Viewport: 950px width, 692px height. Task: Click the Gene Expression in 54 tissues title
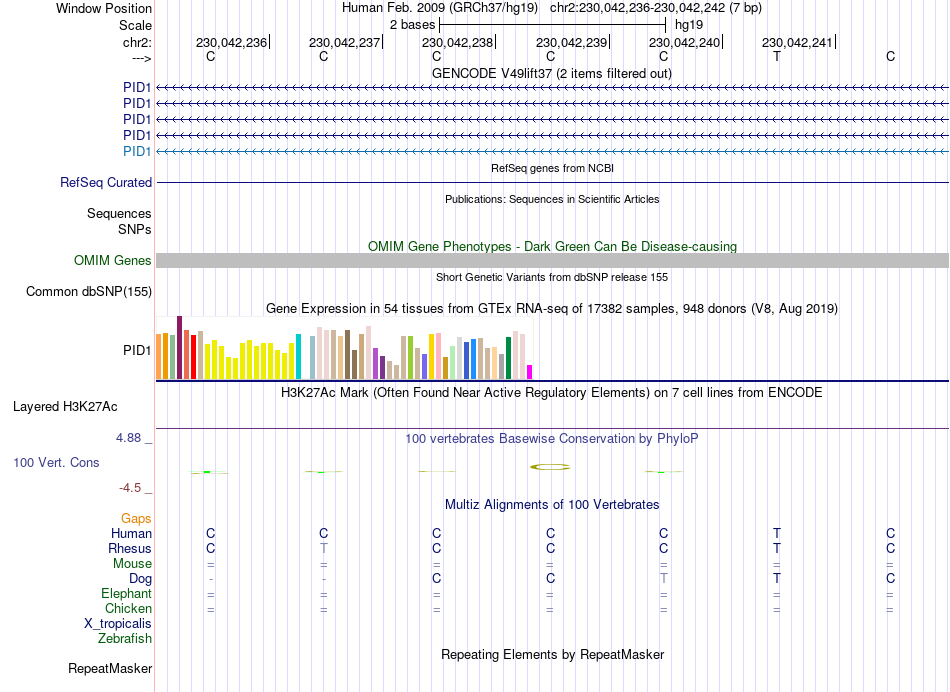[x=552, y=308]
